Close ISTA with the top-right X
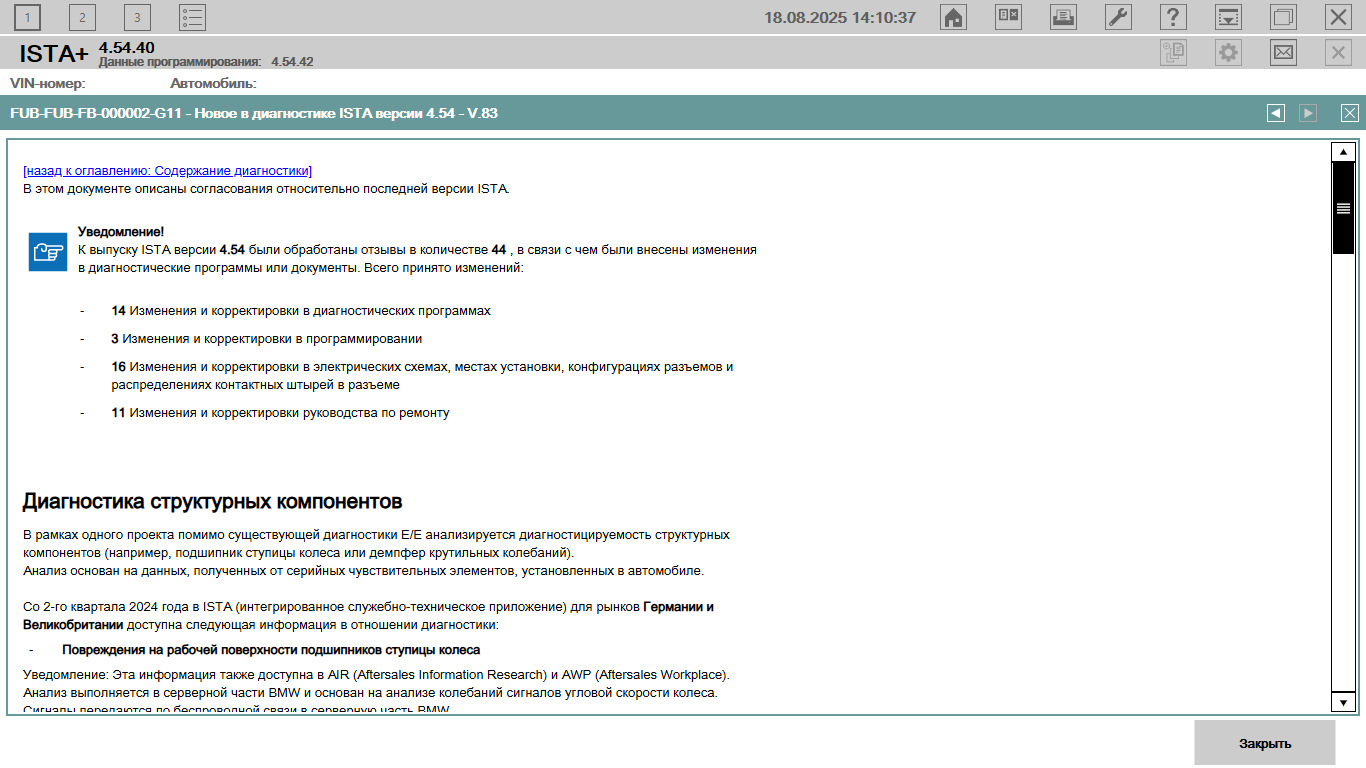This screenshot has width=1366, height=768. click(x=1338, y=17)
